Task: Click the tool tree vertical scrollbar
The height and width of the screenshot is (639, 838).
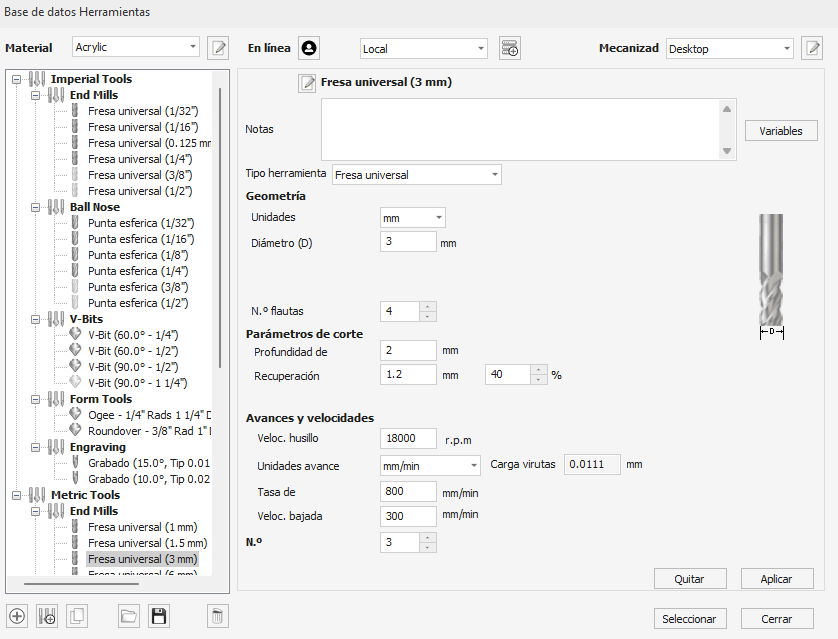Action: click(220, 229)
